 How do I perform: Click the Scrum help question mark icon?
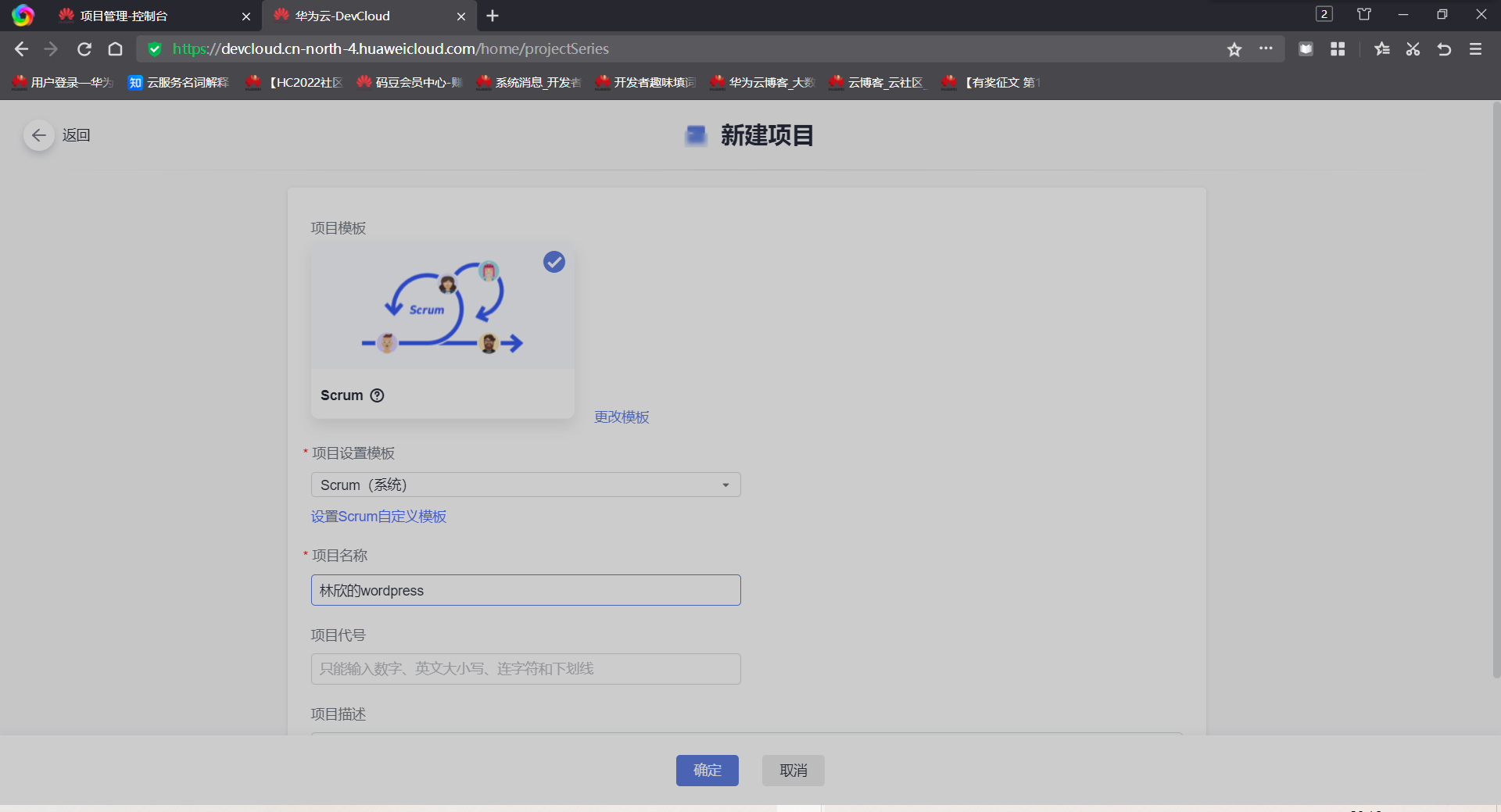377,395
